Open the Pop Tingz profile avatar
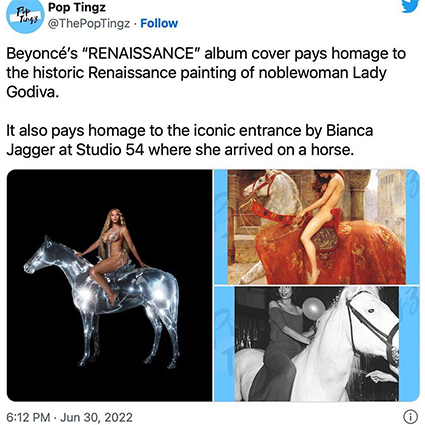This screenshot has height=425, width=425. coord(24,15)
